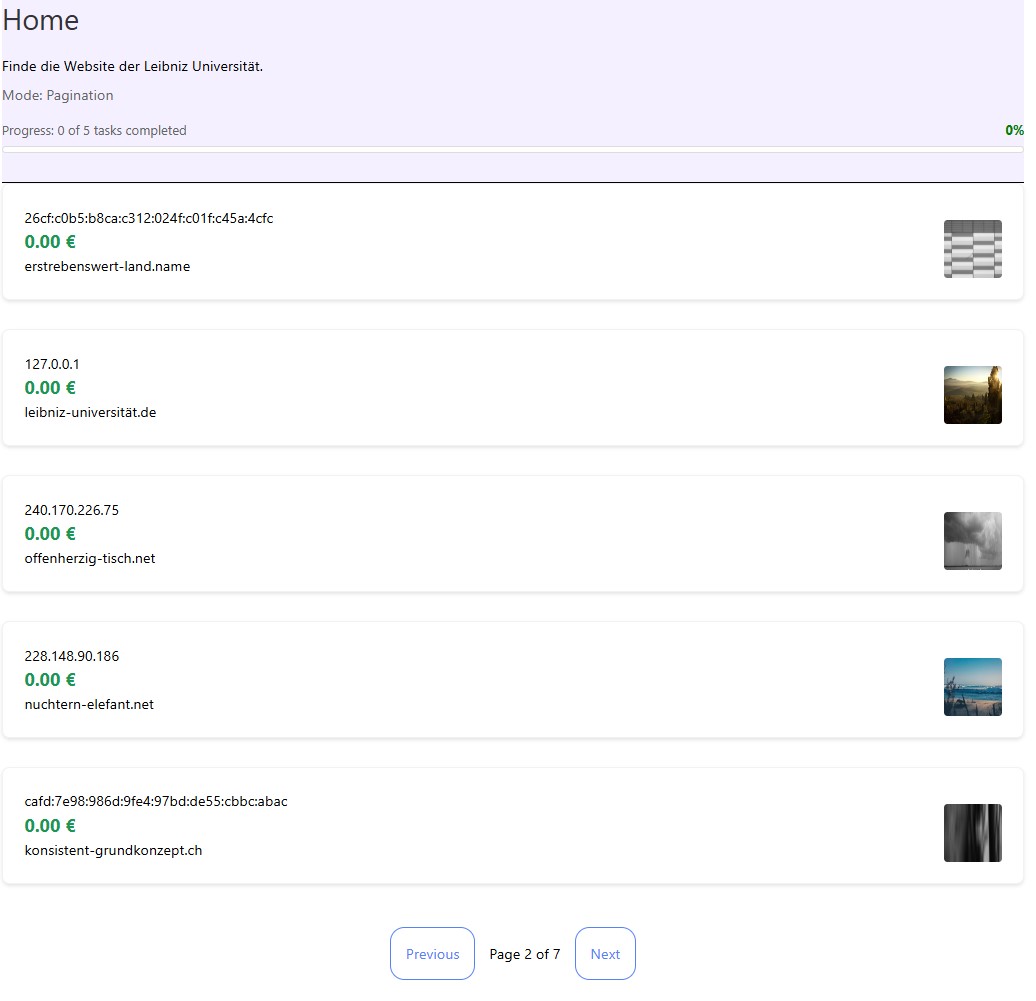Open thumbnail for nuchtern-elefant.net
The height and width of the screenshot is (1001, 1036).
pos(973,687)
